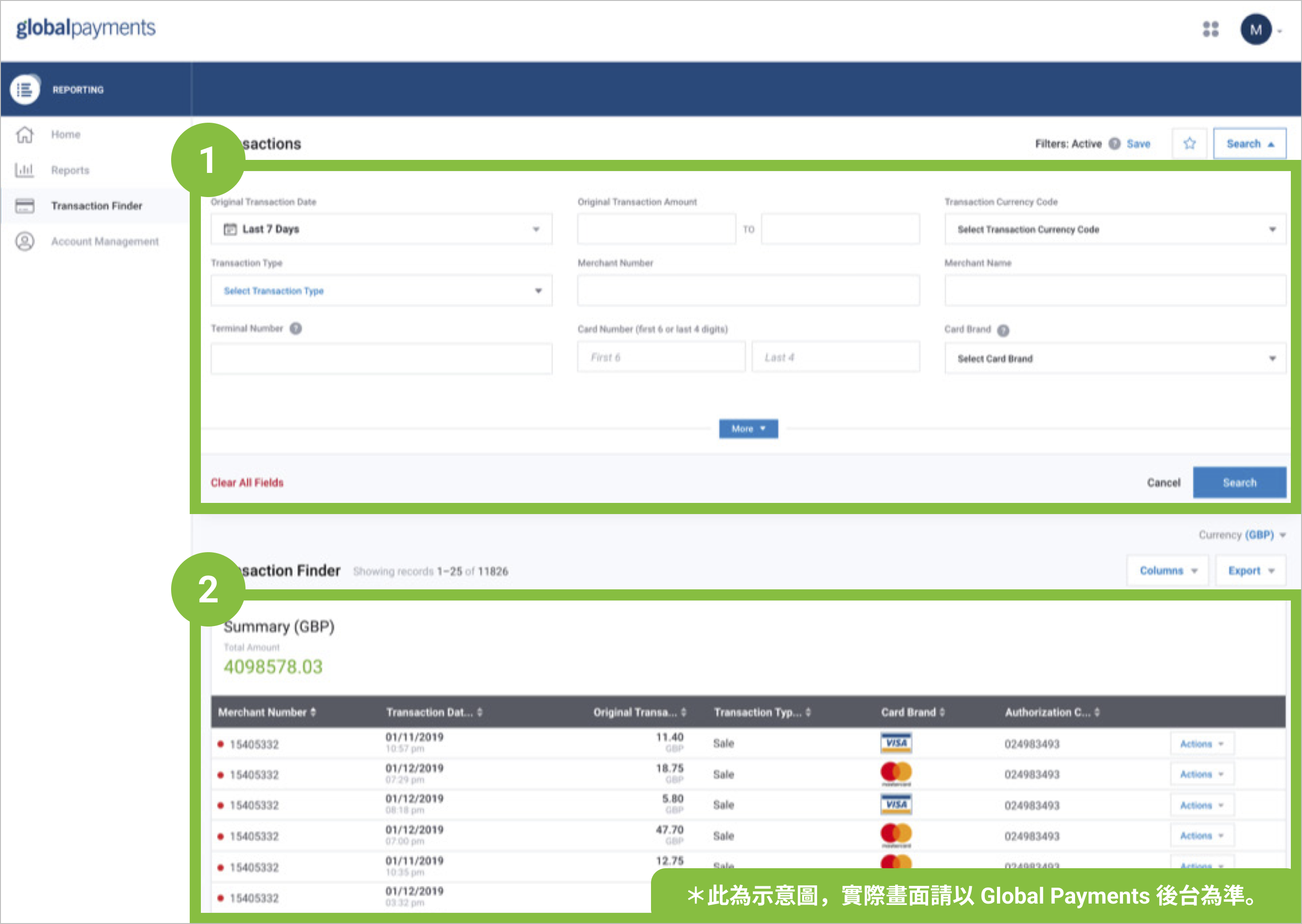
Task: Open Select Transaction Type dropdown
Action: click(x=381, y=291)
